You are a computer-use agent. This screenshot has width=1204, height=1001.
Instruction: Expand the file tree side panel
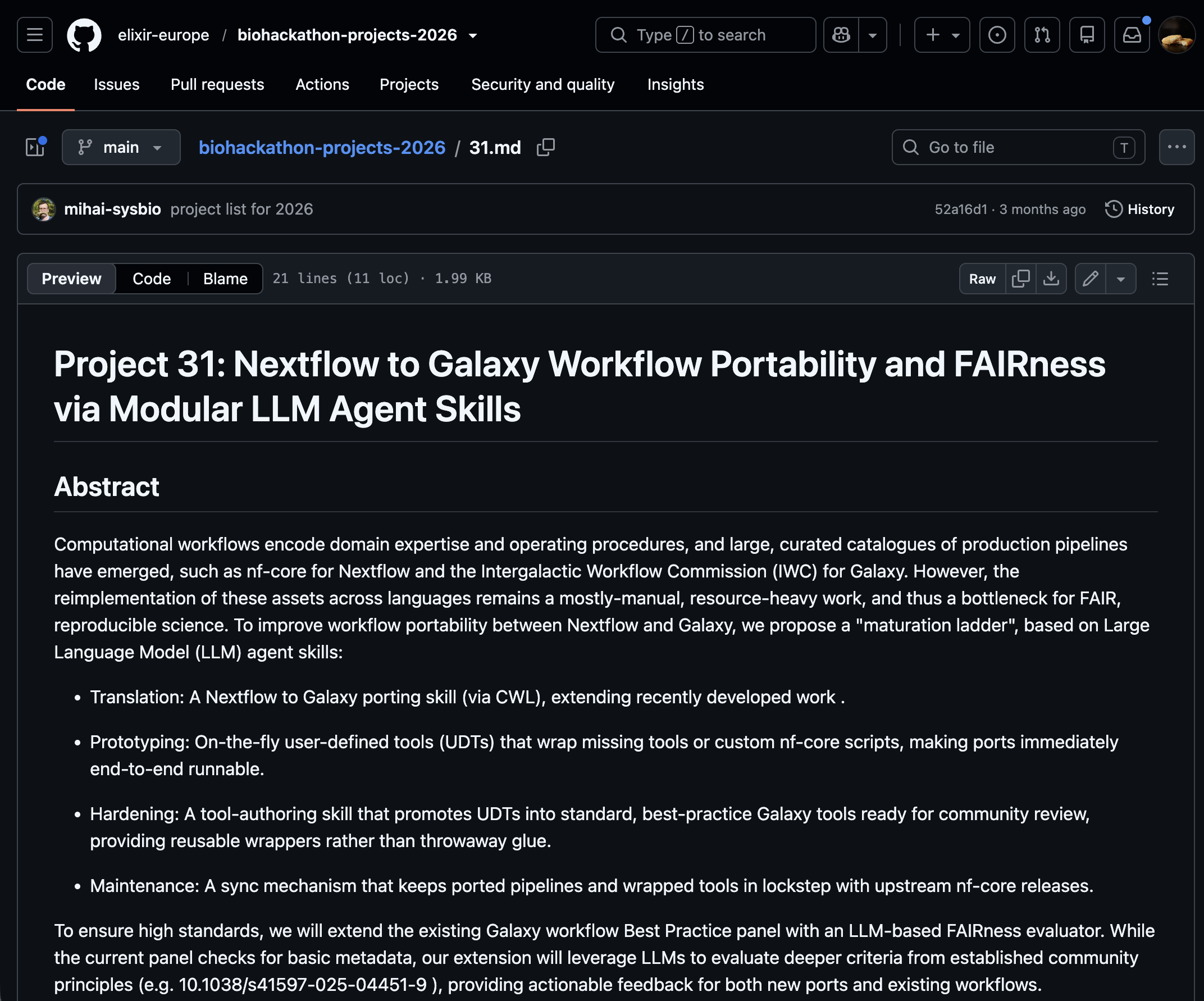pos(35,147)
